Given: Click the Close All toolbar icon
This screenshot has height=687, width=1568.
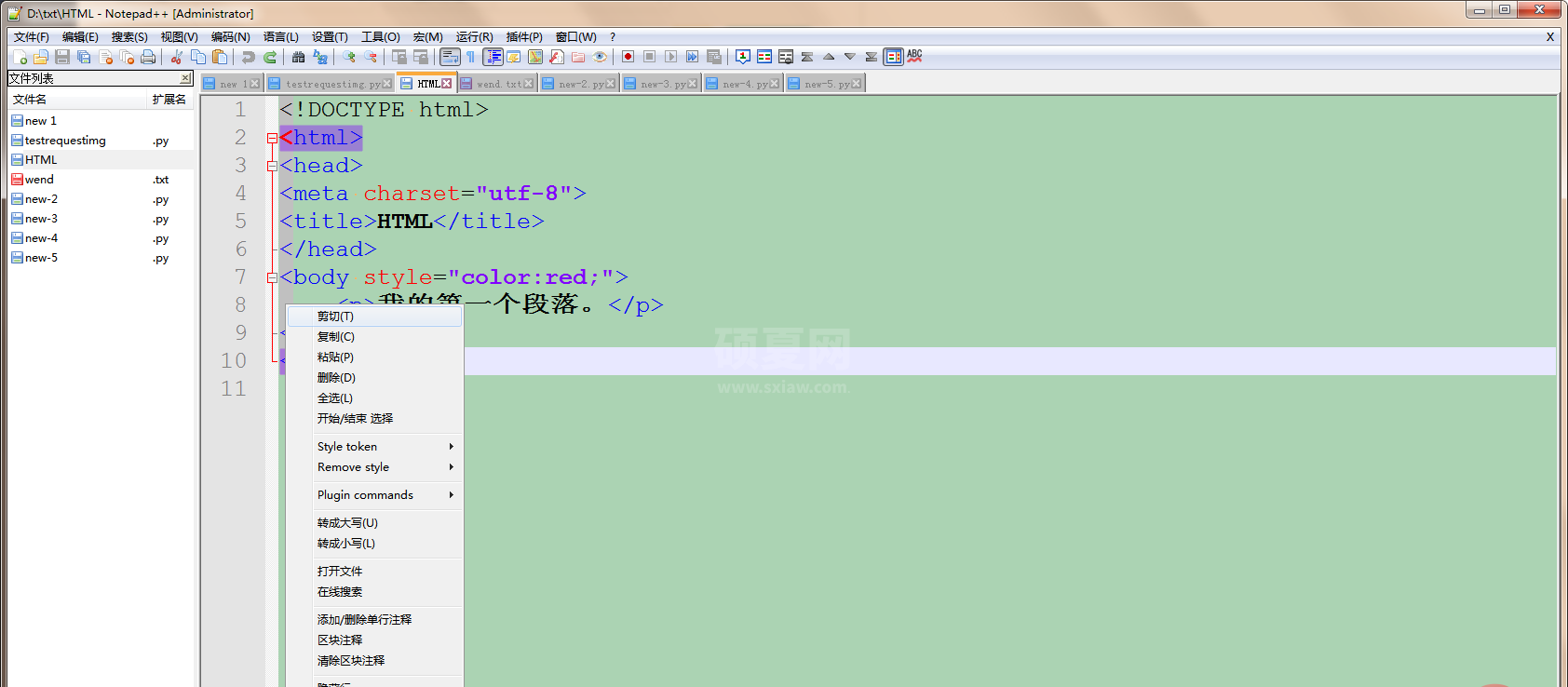Looking at the screenshot, I should tap(127, 57).
